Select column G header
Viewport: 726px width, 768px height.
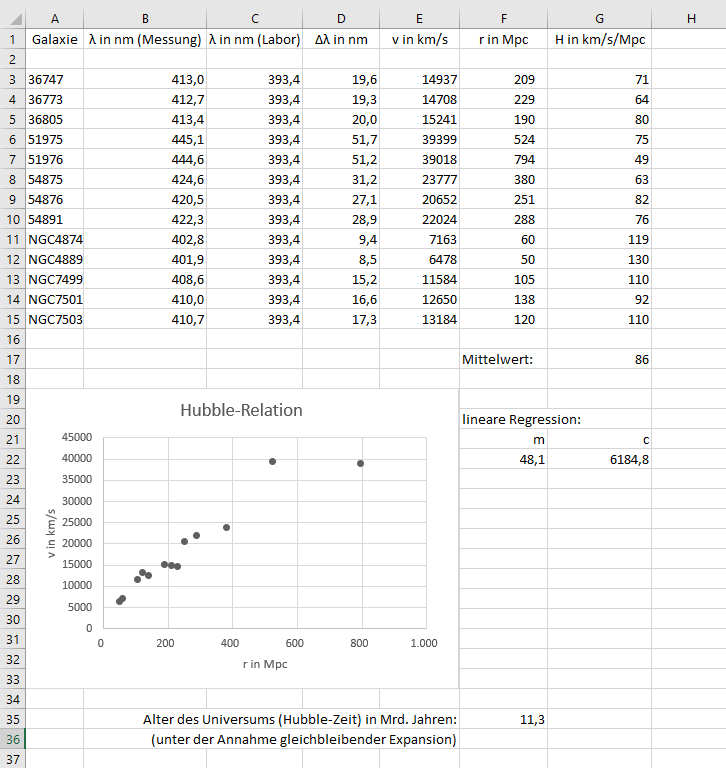599,18
